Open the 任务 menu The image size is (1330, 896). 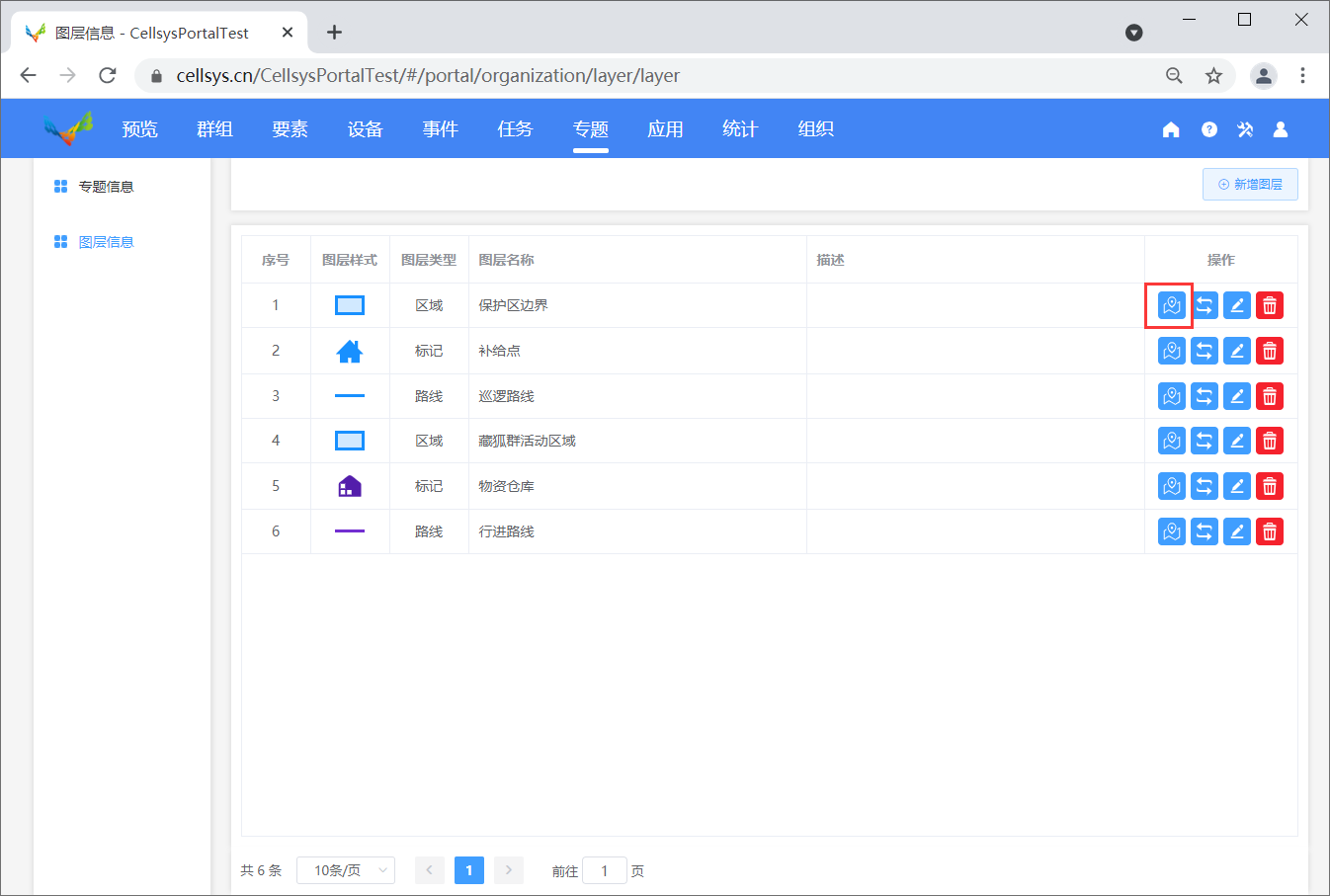pyautogui.click(x=515, y=129)
